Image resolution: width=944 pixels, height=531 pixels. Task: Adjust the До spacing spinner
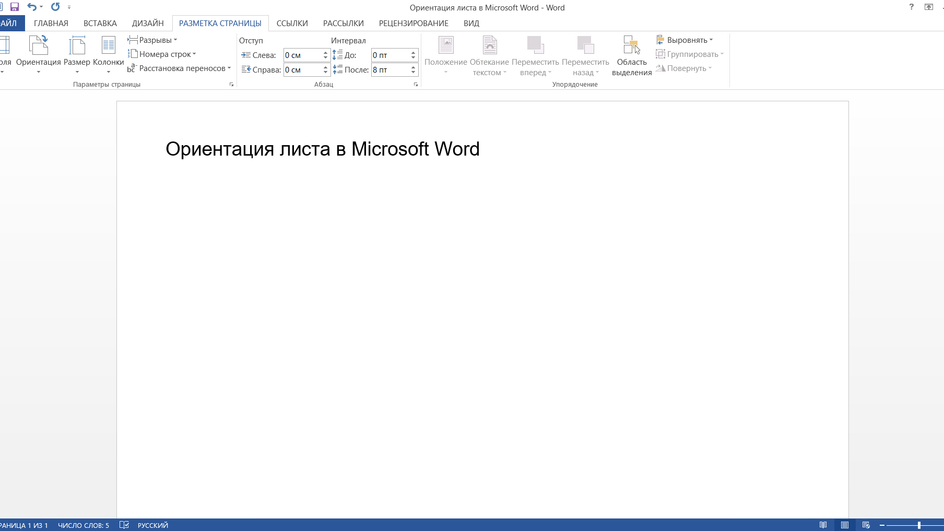[x=414, y=55]
